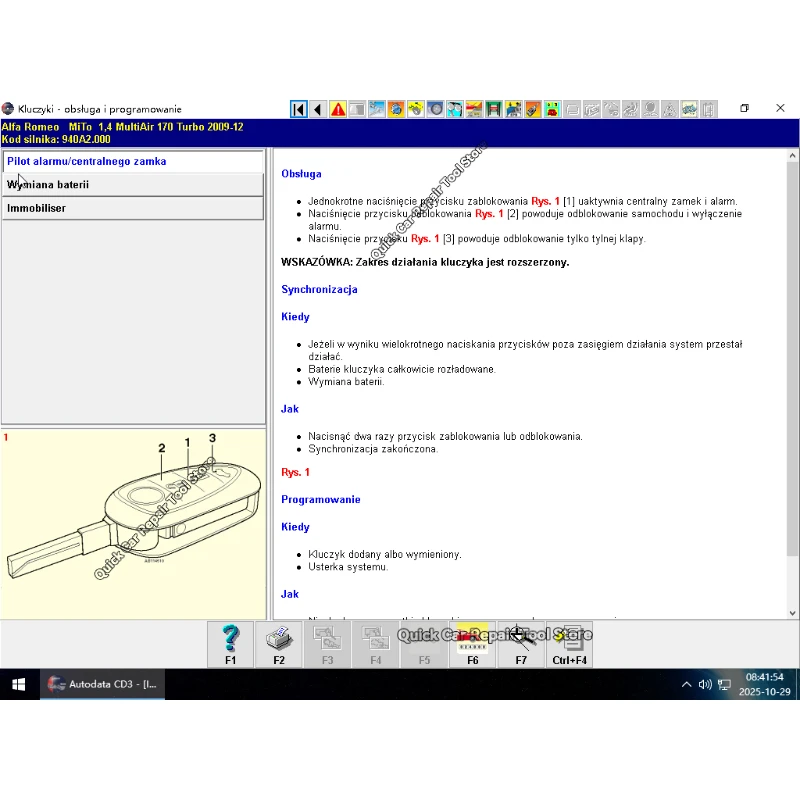Open the Wymiana baterii section
The width and height of the screenshot is (800, 800).
click(x=133, y=185)
